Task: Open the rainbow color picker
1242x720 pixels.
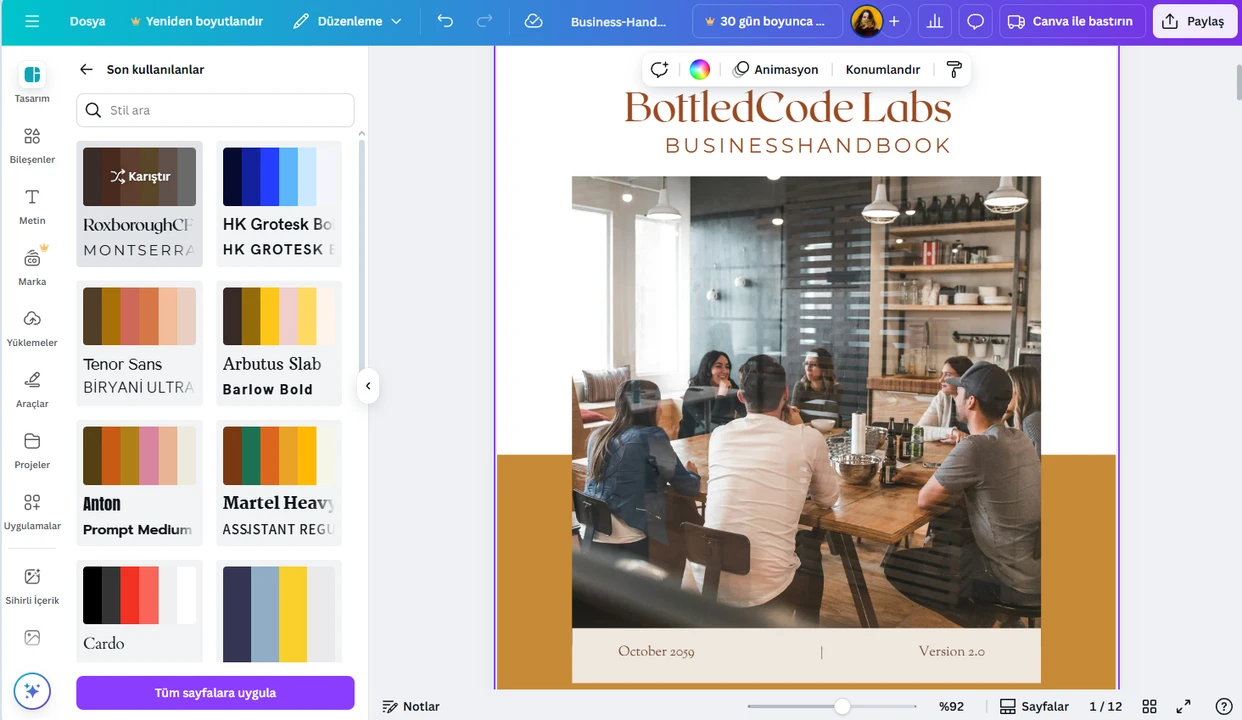Action: pos(700,70)
